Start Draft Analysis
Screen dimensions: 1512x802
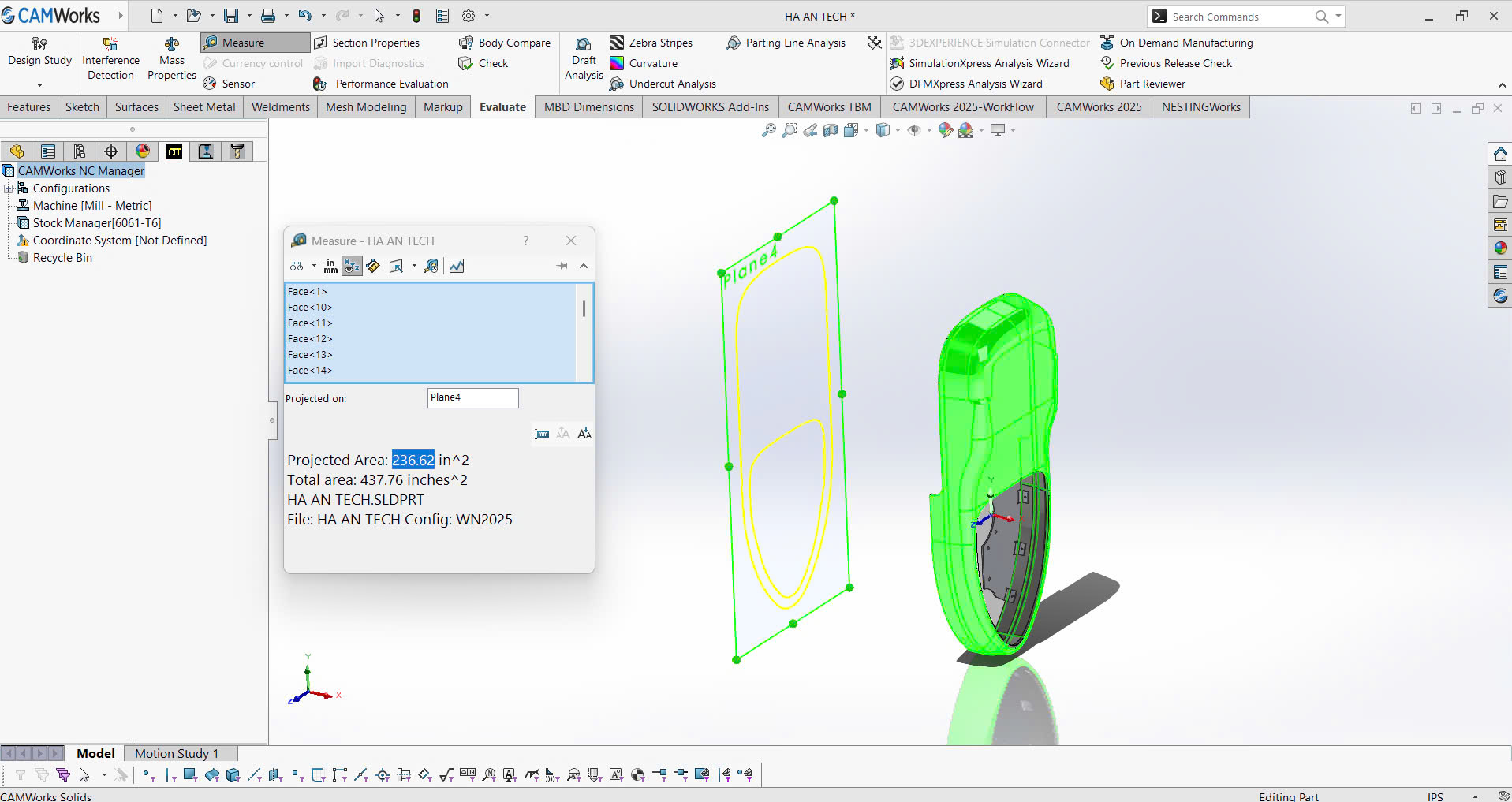click(584, 58)
